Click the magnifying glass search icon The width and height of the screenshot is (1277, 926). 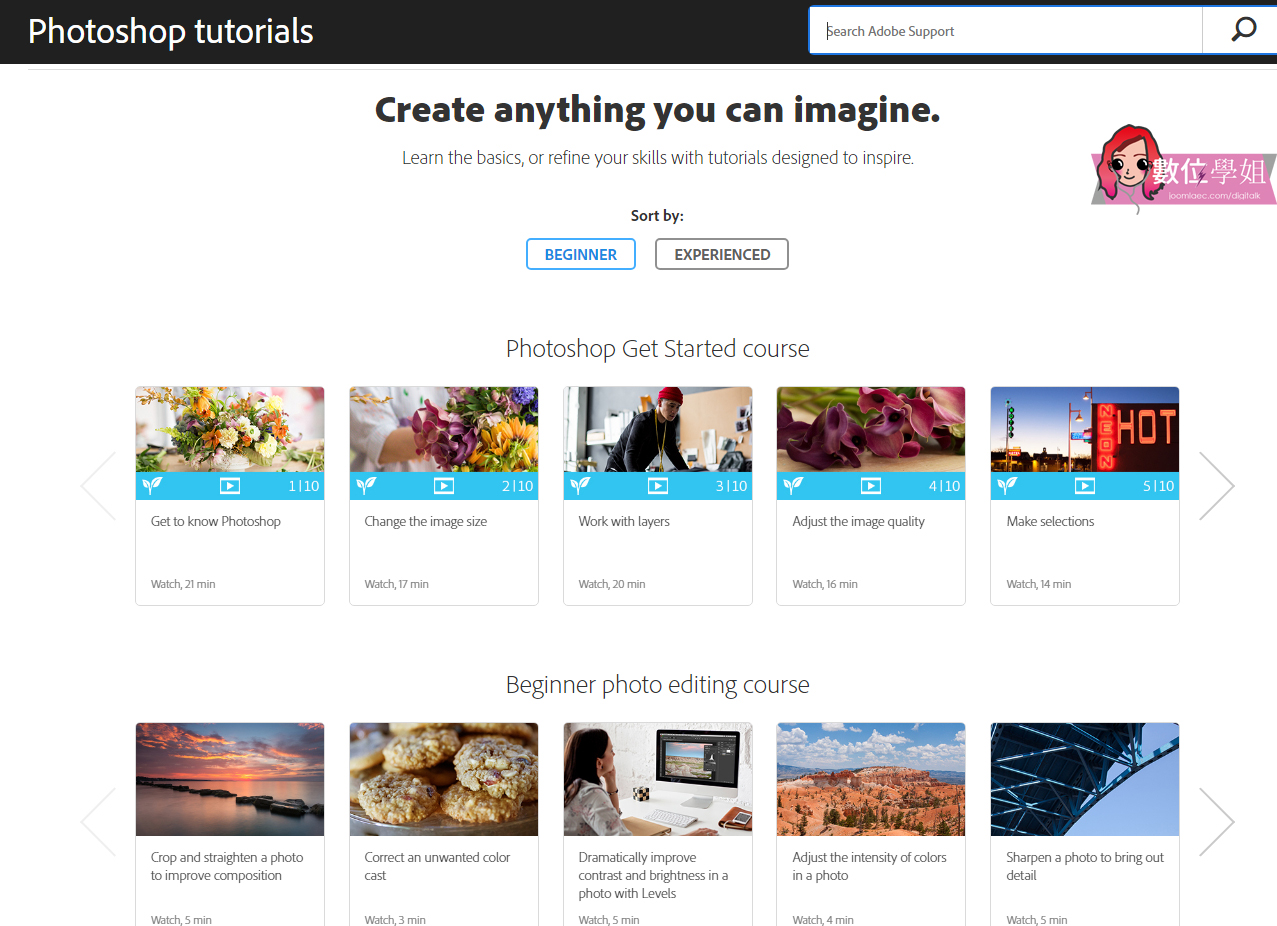pyautogui.click(x=1243, y=31)
